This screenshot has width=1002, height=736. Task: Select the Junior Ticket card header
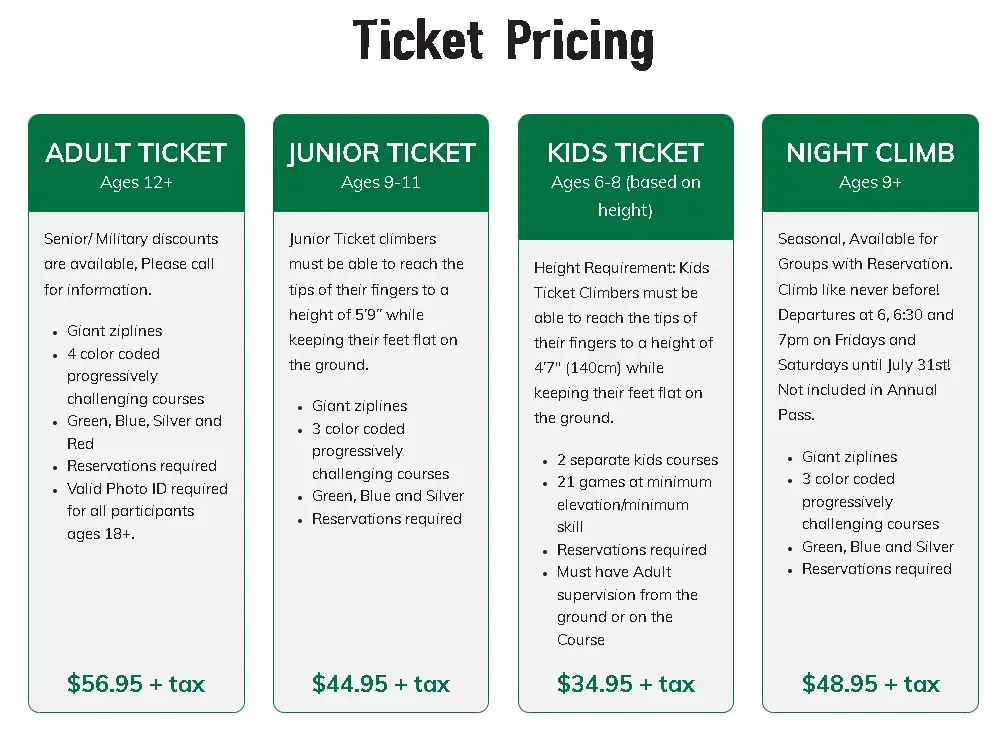[381, 163]
